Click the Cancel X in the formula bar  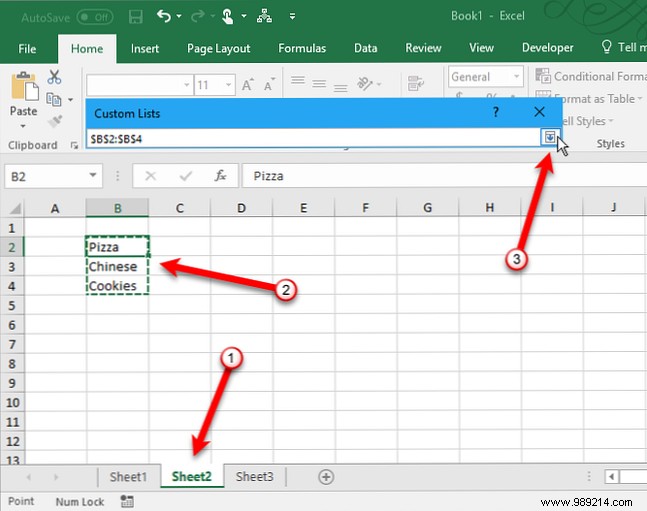click(x=151, y=176)
